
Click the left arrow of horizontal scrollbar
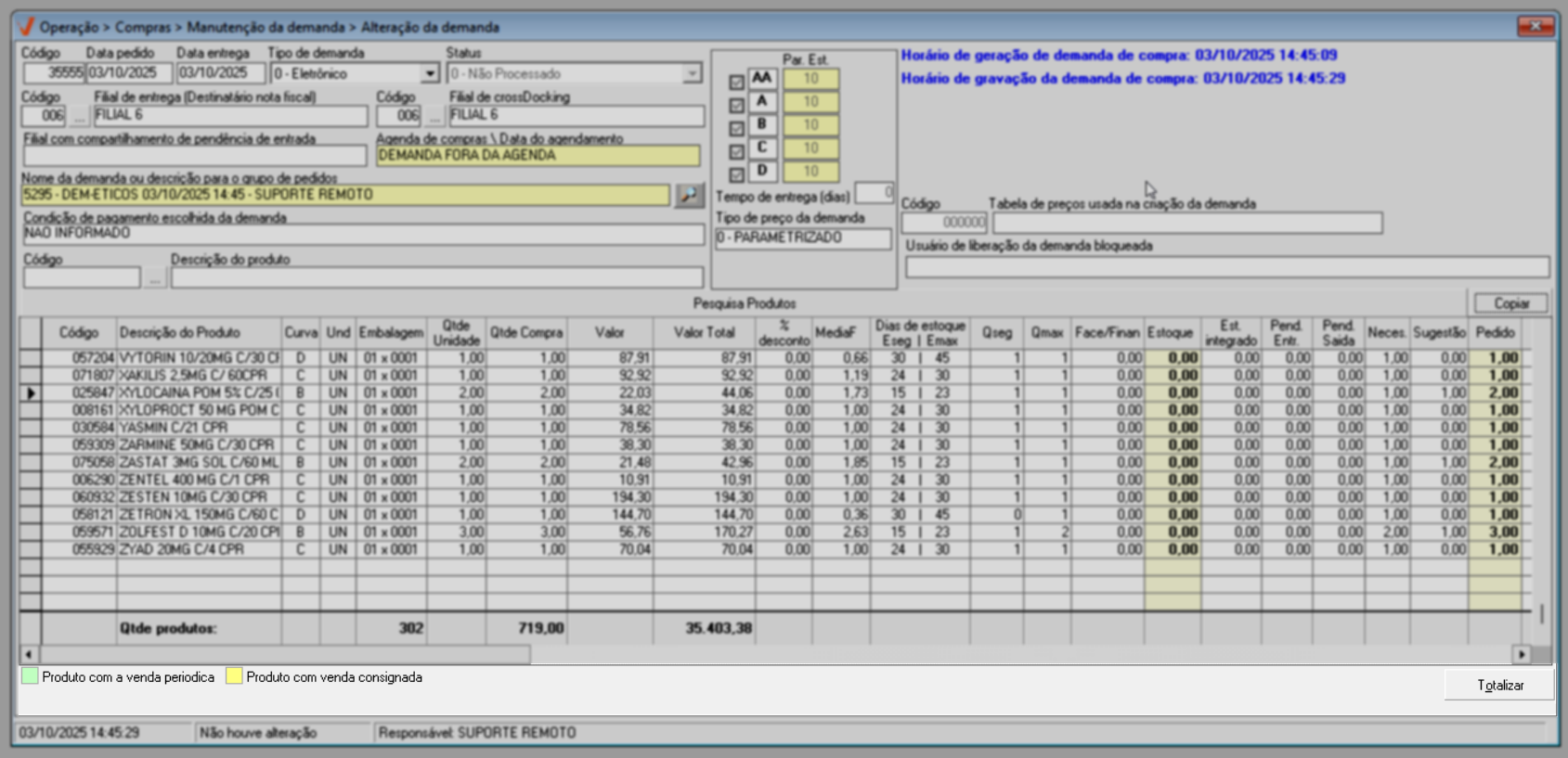[29, 654]
